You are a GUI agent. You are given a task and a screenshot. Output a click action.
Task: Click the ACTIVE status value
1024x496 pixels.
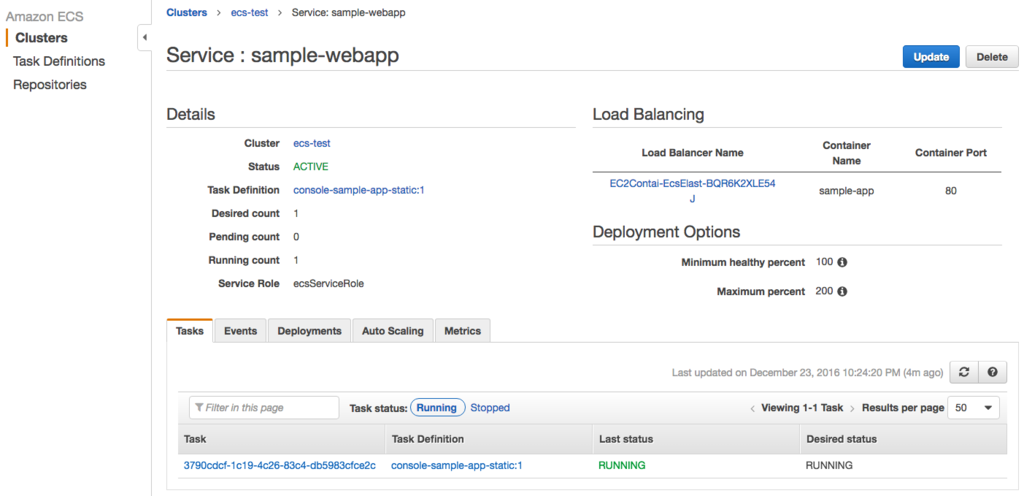311,167
